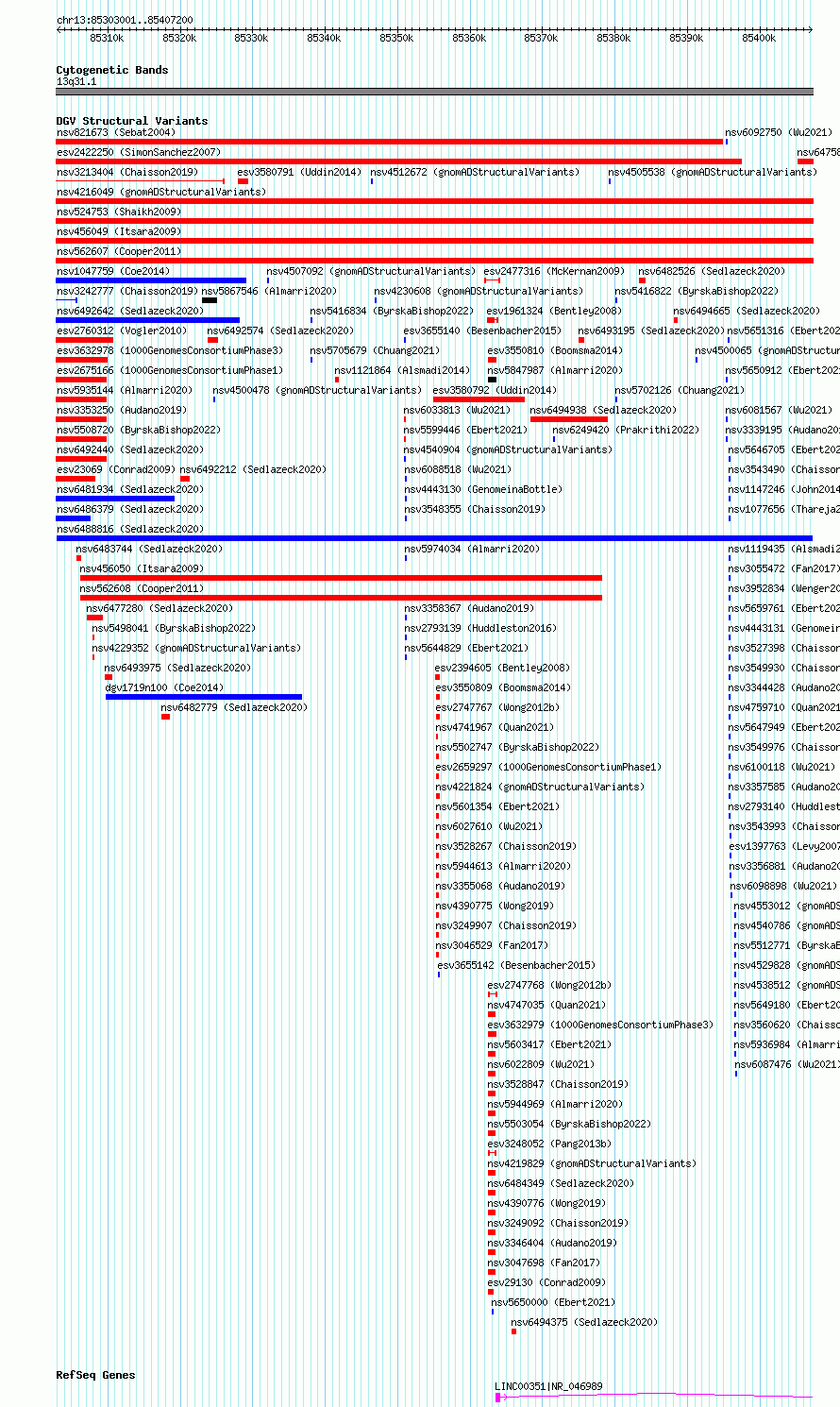This screenshot has height=1407, width=840.
Task: Click esv23069 (Conrad2009) label
Action: (115, 469)
